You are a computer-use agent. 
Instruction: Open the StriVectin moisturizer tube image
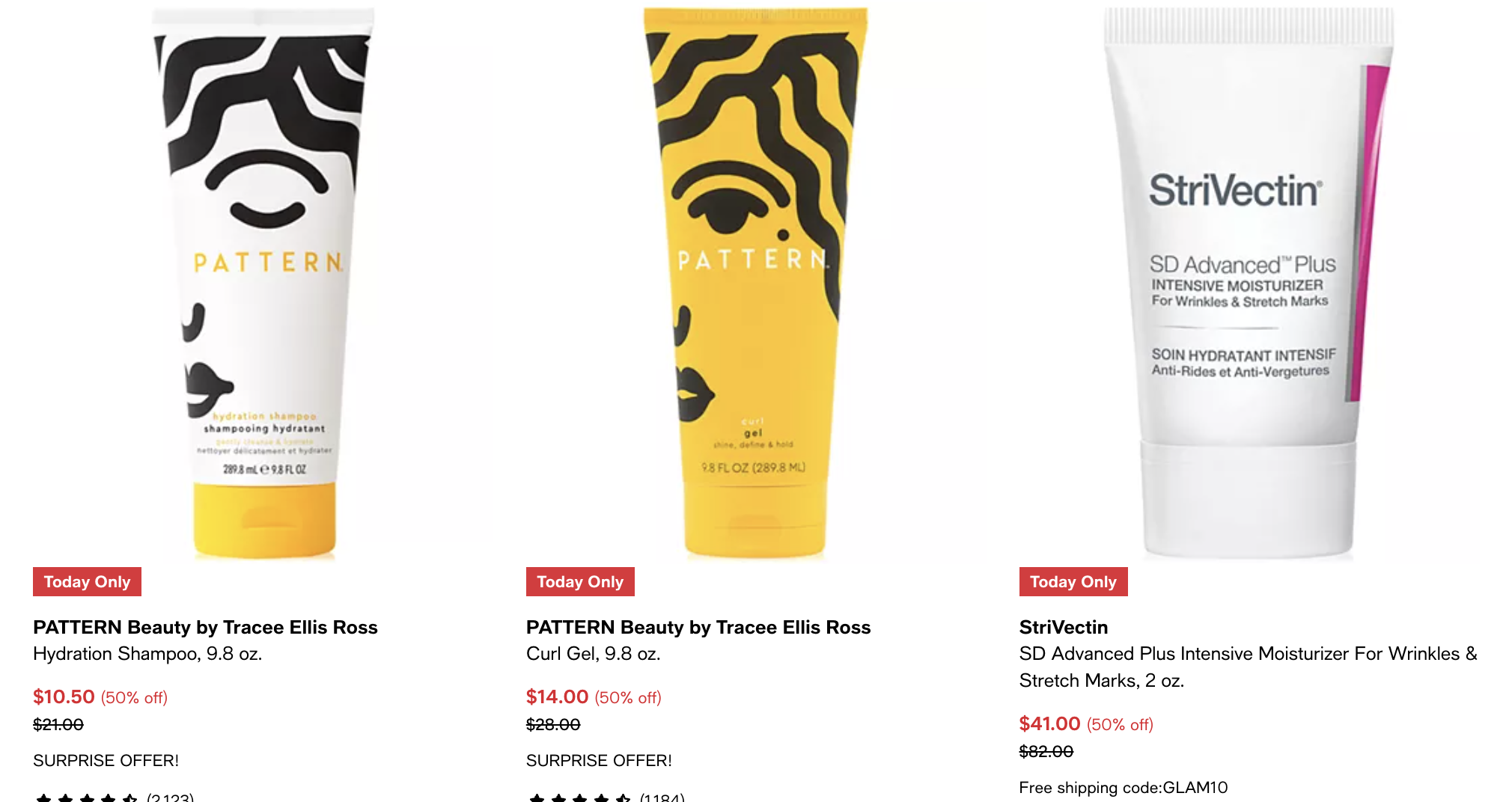(1249, 283)
